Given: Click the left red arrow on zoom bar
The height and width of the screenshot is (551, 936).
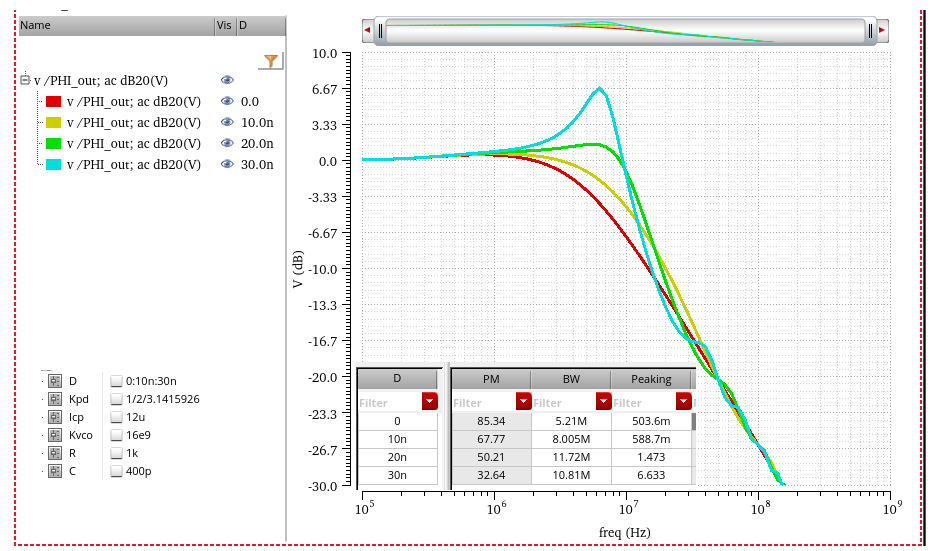Looking at the screenshot, I should [367, 30].
